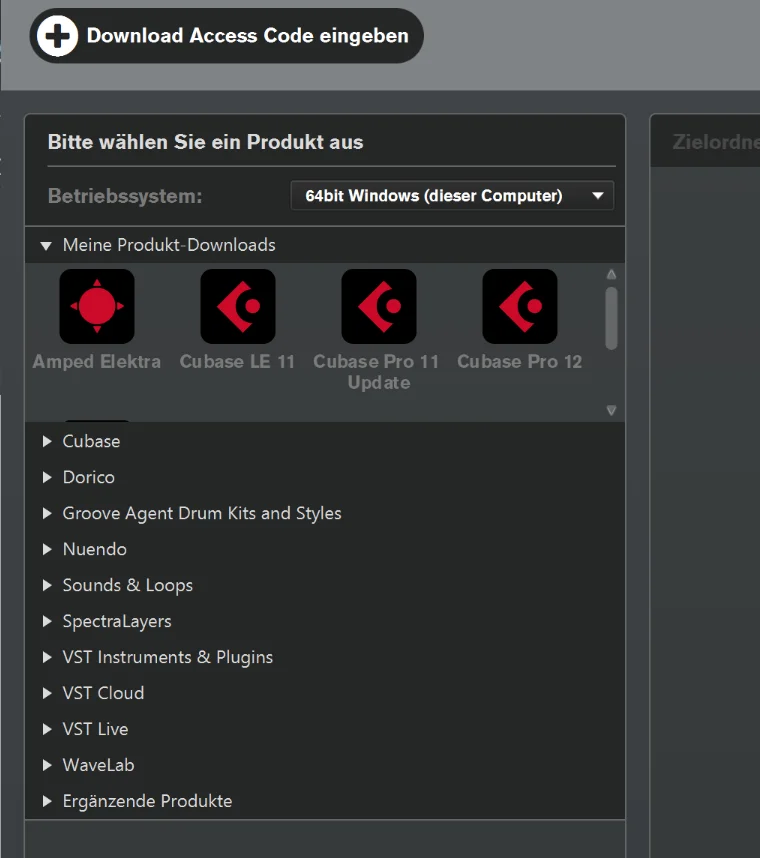Click the product list scroll up arrow
Image resolution: width=760 pixels, height=858 pixels.
click(x=611, y=274)
